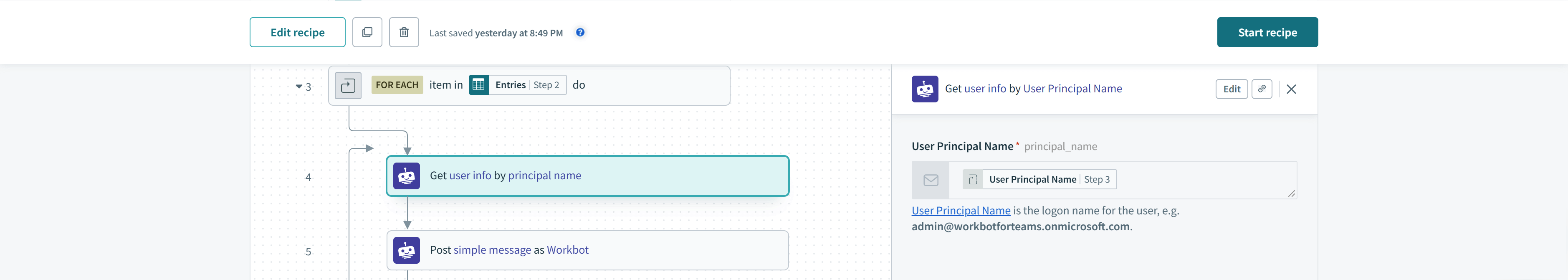Click the Edit recipe button
The height and width of the screenshot is (280, 1568).
click(x=297, y=32)
